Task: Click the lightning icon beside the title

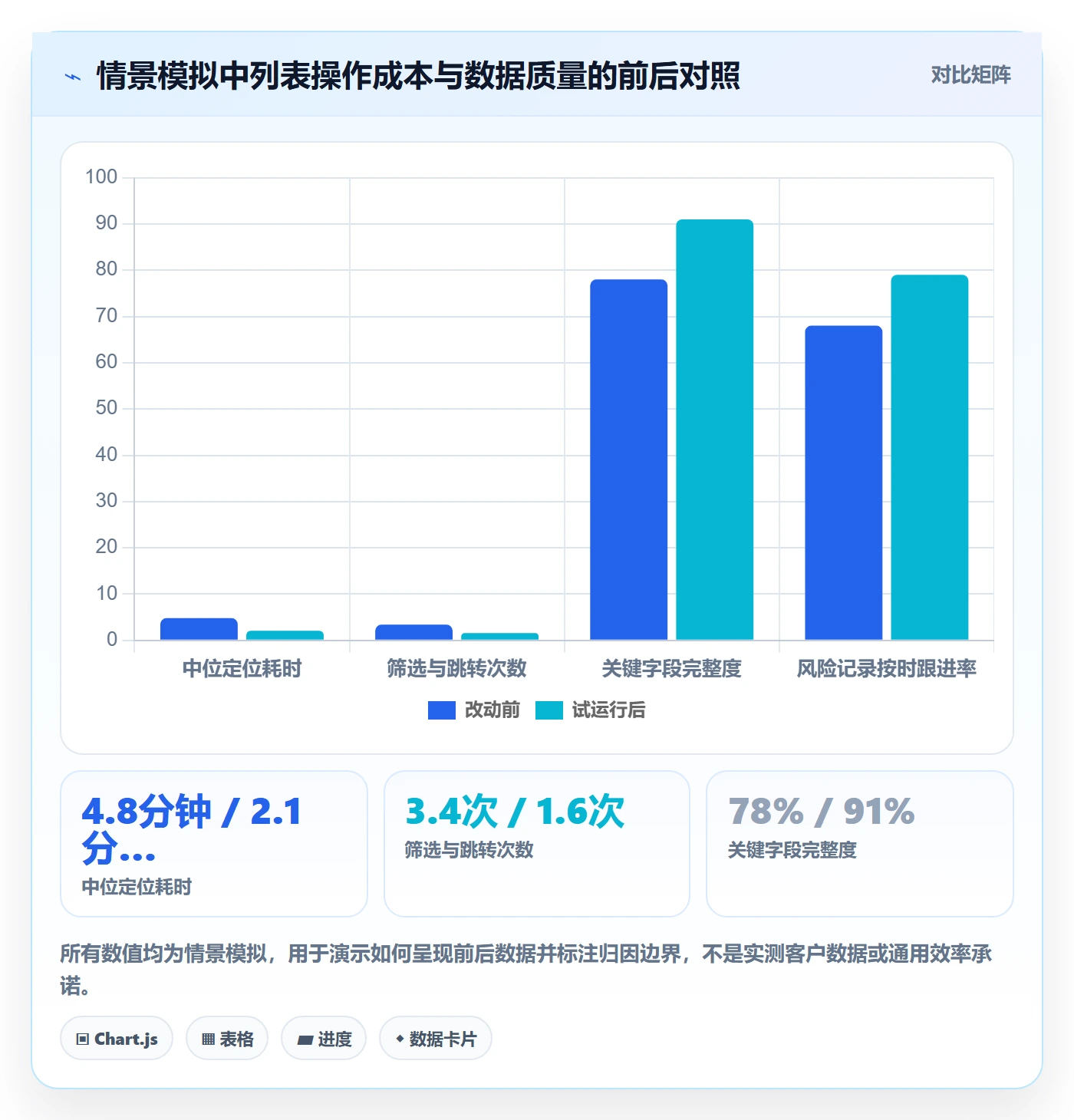Action: click(x=73, y=77)
